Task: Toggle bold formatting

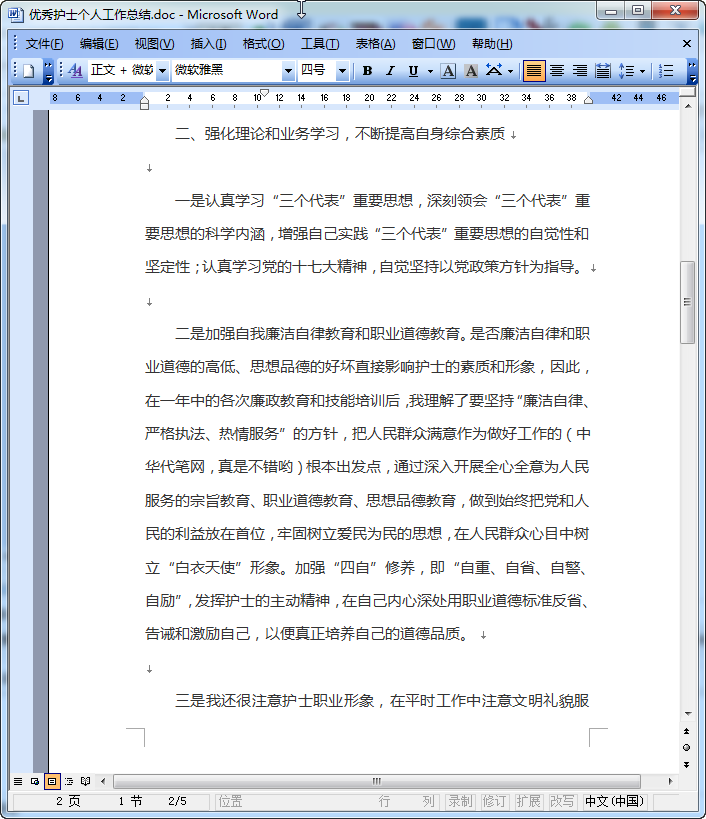Action: [x=367, y=71]
